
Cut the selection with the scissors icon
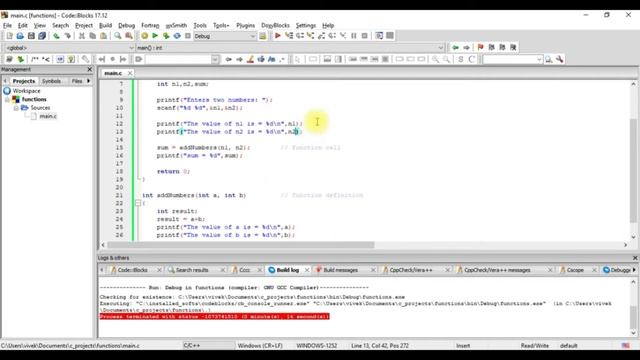pyautogui.click(x=82, y=36)
